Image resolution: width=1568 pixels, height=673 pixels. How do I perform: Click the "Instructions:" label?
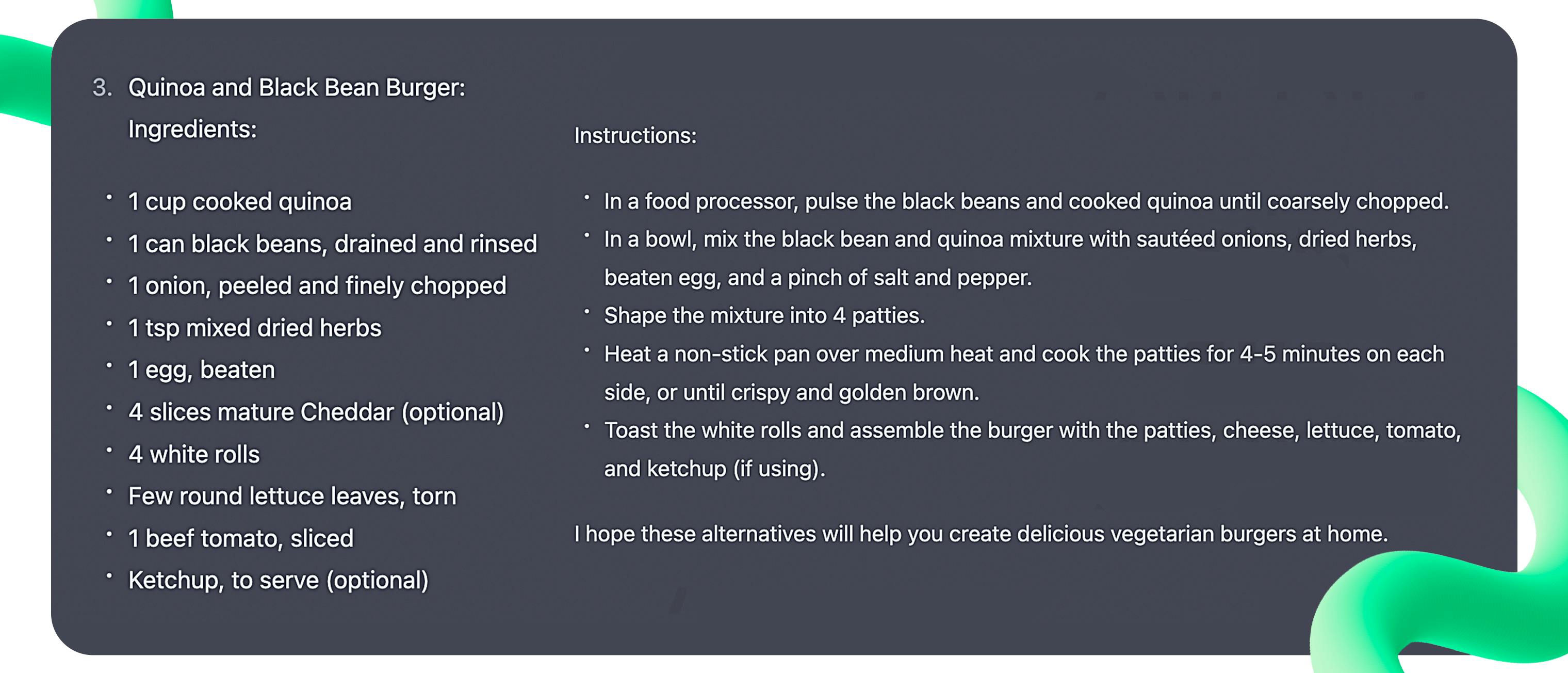[x=635, y=135]
